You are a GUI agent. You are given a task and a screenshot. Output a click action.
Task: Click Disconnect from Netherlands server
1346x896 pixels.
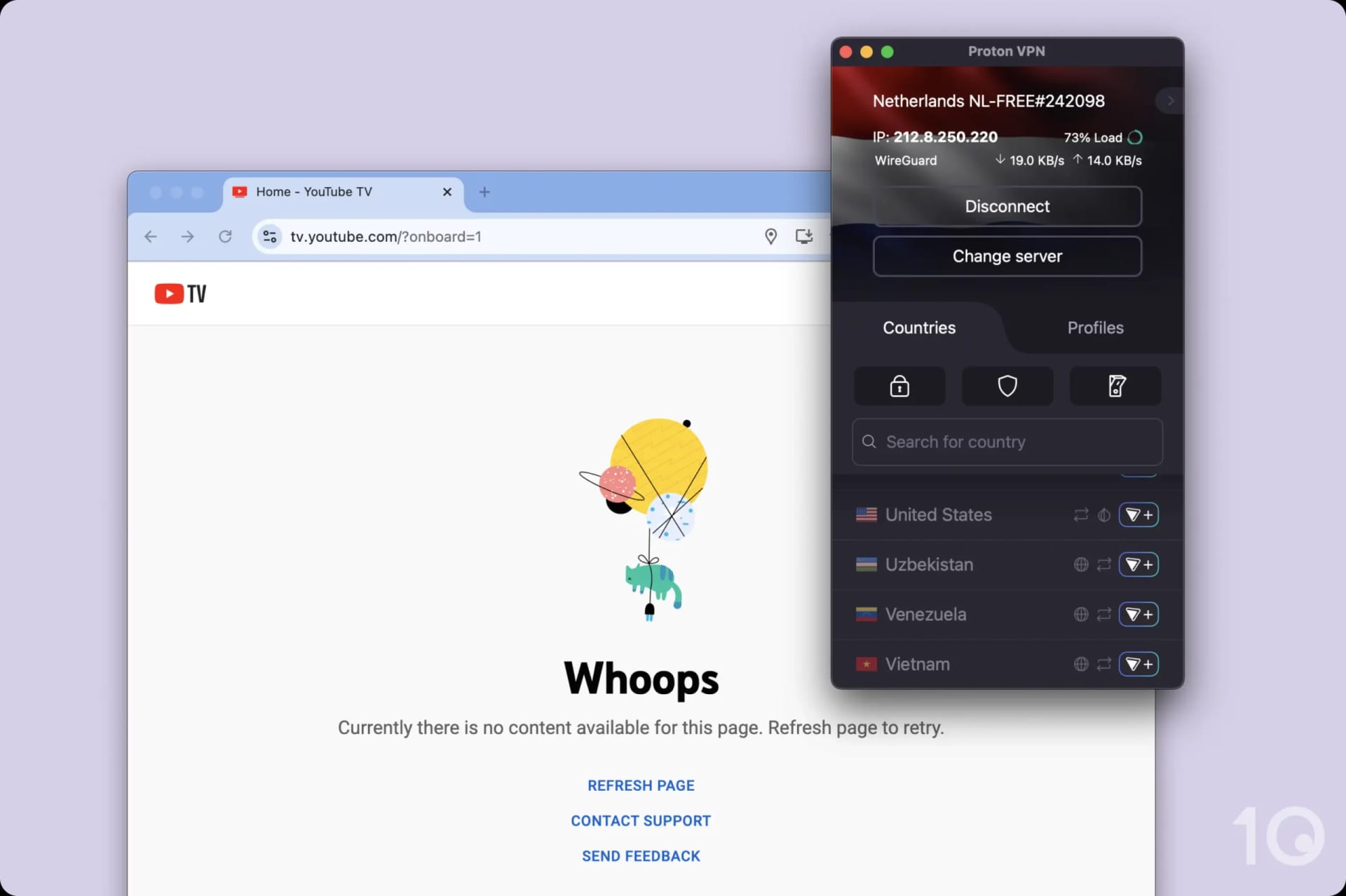1007,206
